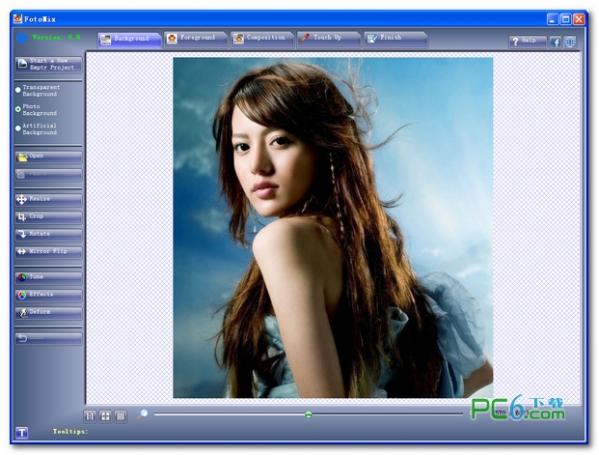Click the Help button
The width and height of the screenshot is (599, 455).
tap(528, 41)
